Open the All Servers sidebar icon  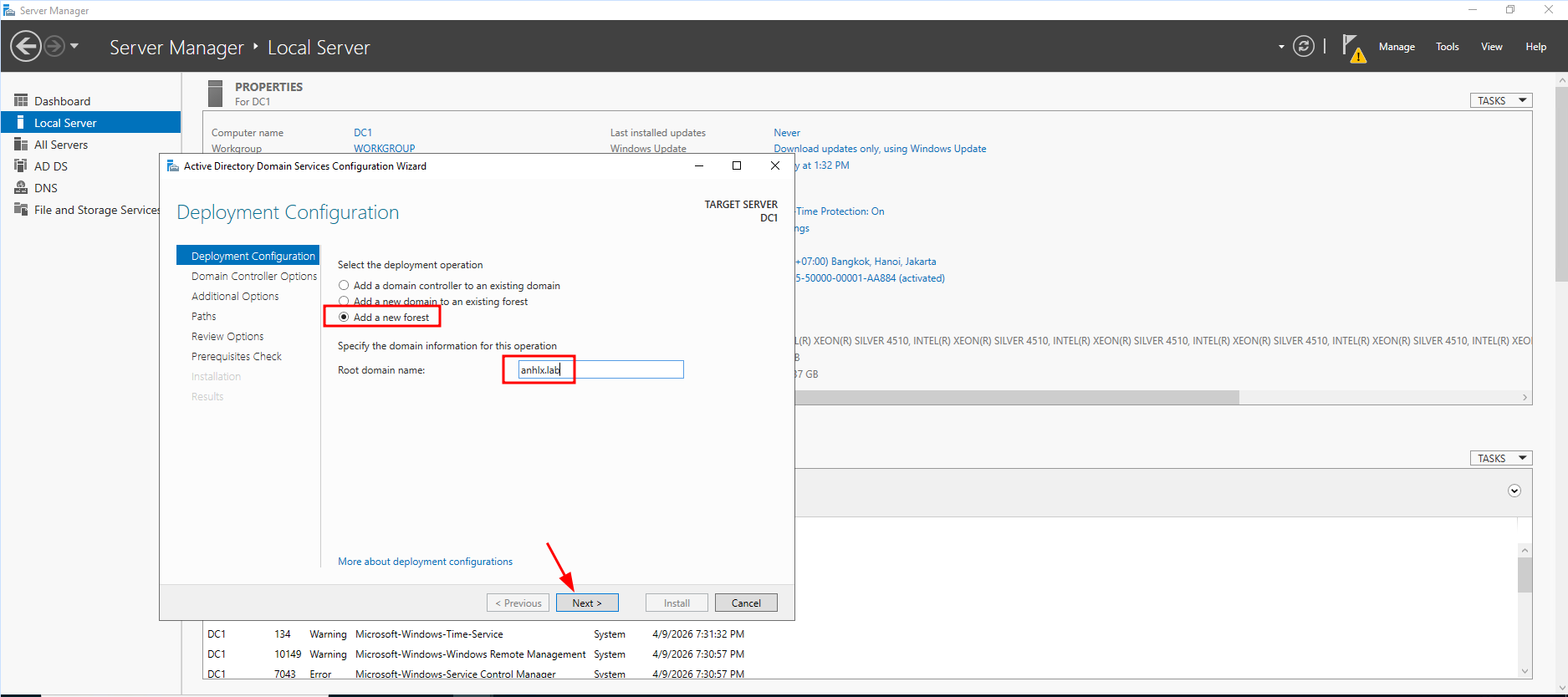point(21,145)
